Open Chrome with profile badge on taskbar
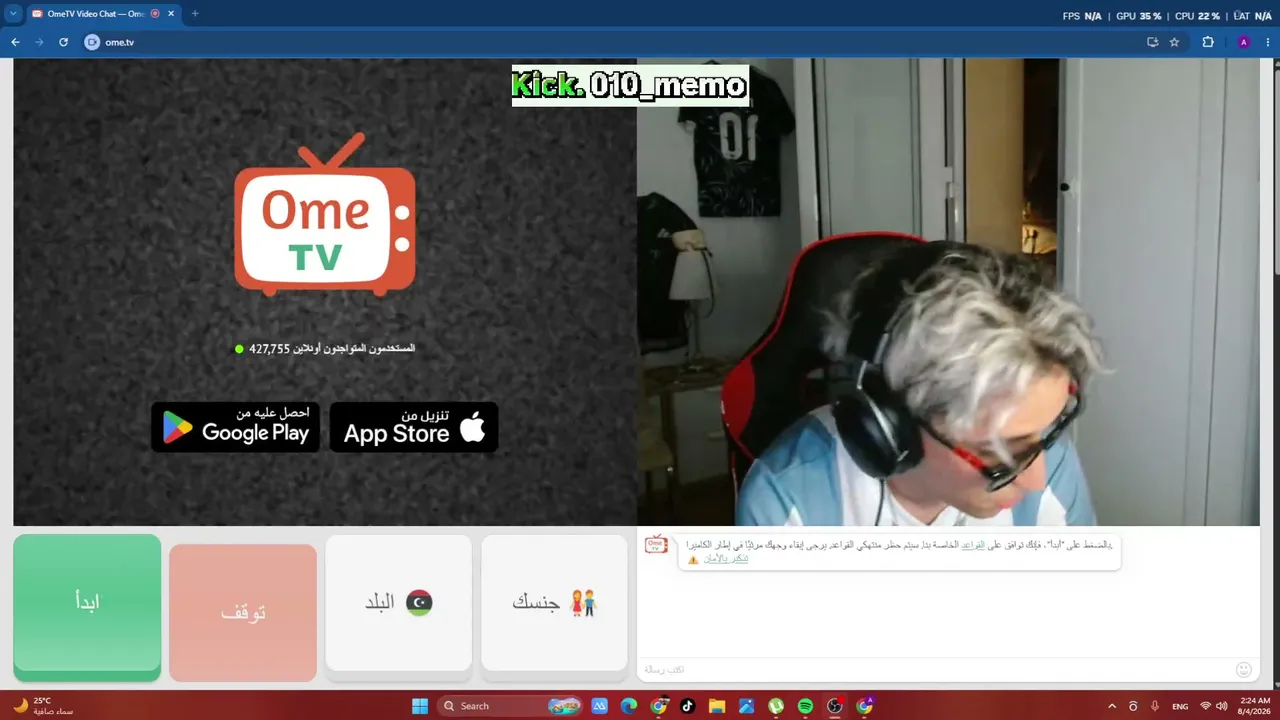The width and height of the screenshot is (1280, 720). [x=865, y=706]
